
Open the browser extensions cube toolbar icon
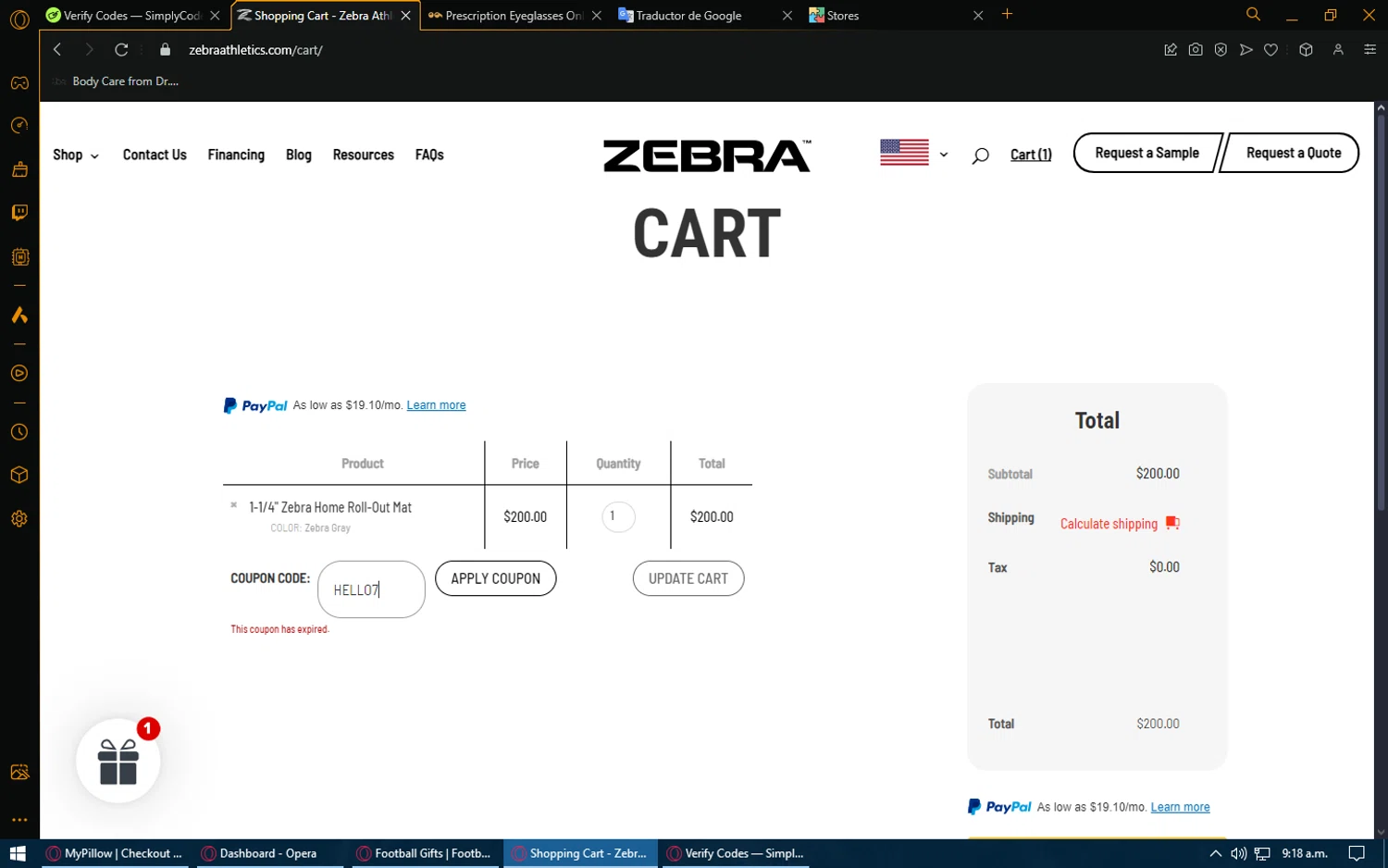(1306, 50)
